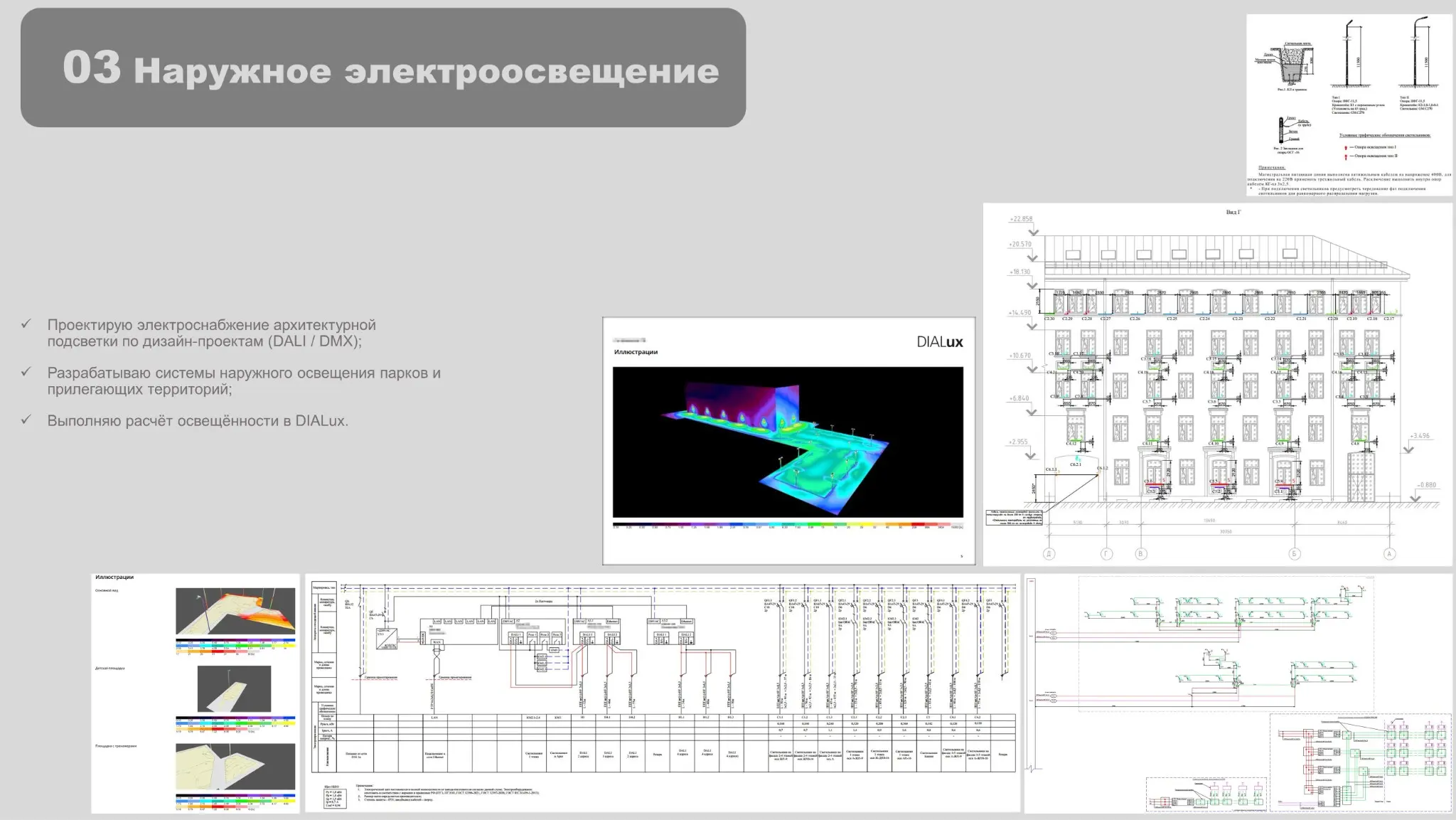
Task: Open the DIALux false-color render image
Action: 788,442
